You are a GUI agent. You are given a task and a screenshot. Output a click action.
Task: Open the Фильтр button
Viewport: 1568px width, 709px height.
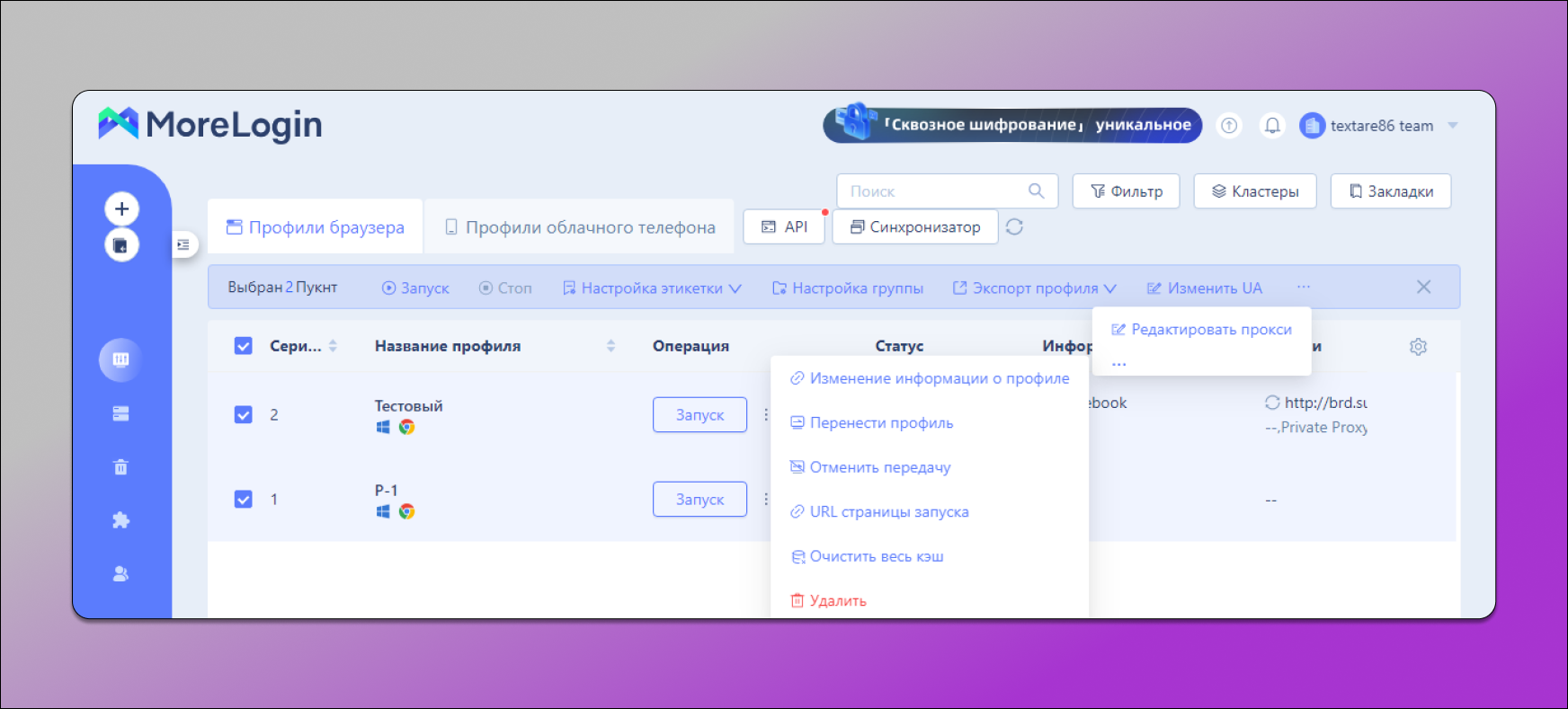(1126, 191)
